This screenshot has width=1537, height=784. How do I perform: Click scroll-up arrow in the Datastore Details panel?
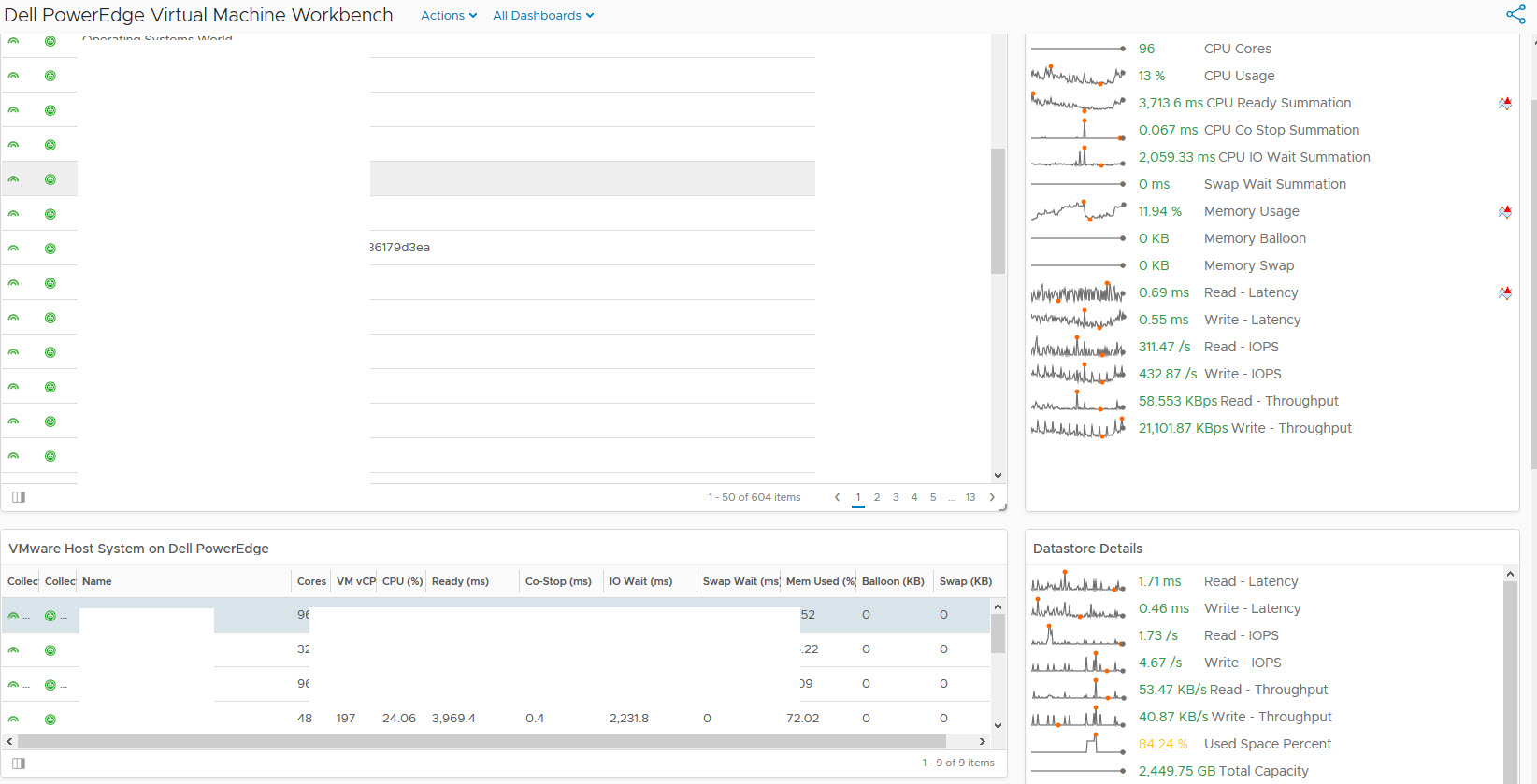(x=1510, y=574)
